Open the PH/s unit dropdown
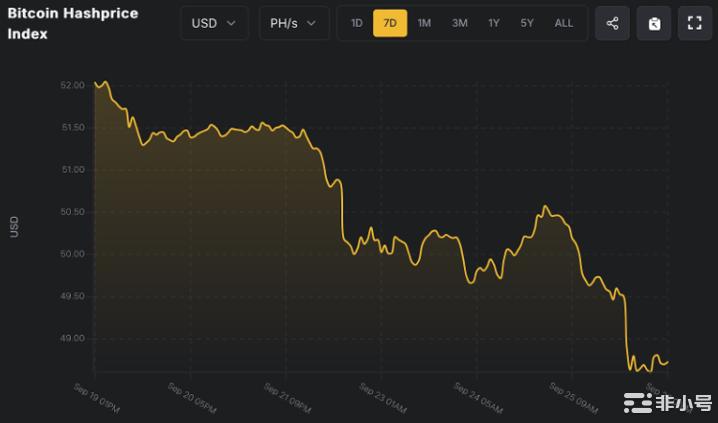Image resolution: width=718 pixels, height=423 pixels. click(294, 23)
